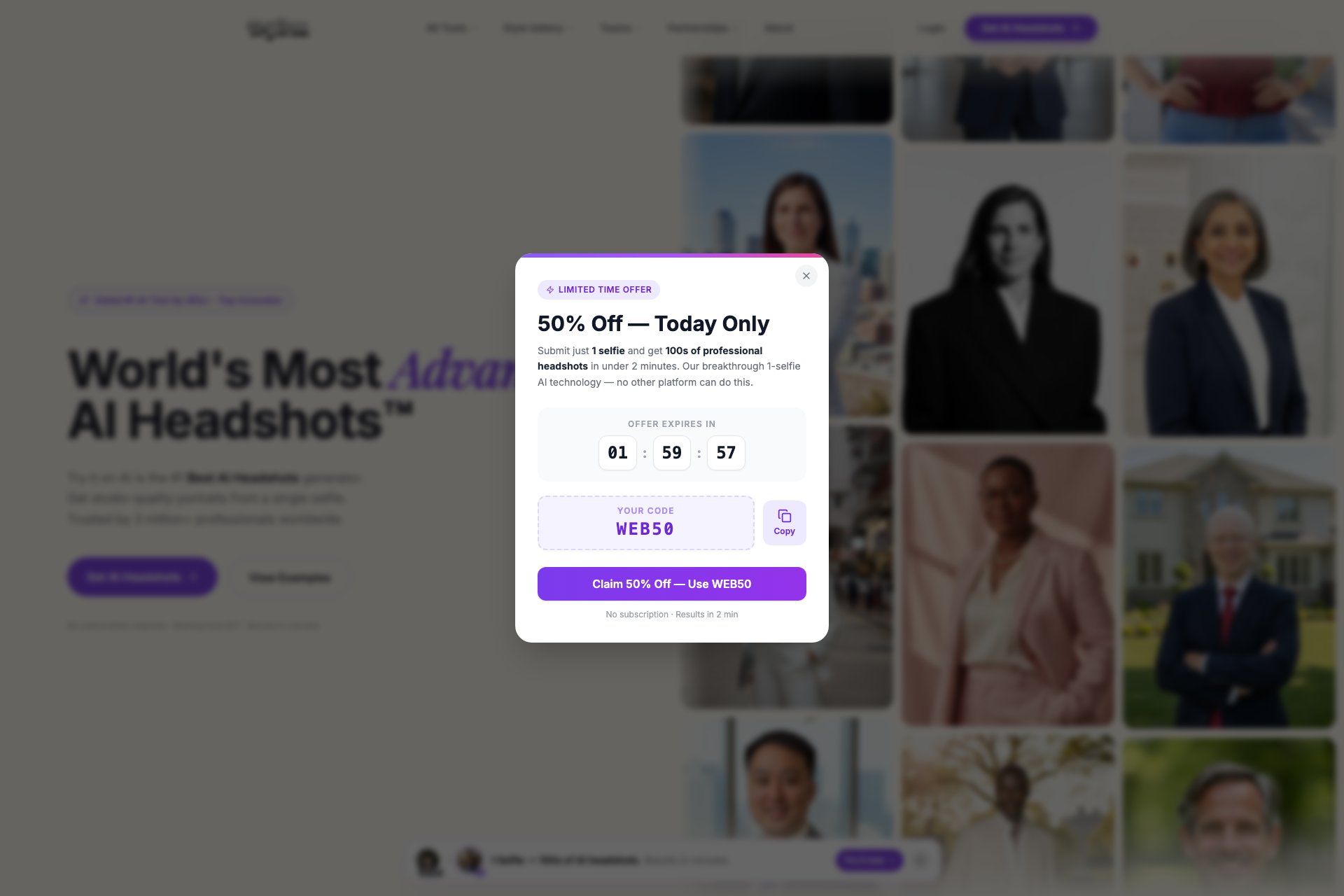1344x896 pixels.
Task: Click the lightning Limited Time Offer badge
Action: point(598,290)
